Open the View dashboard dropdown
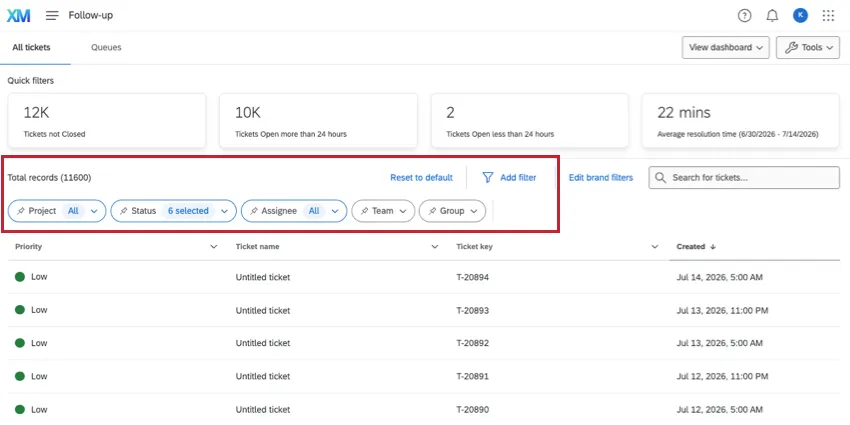The image size is (850, 425). 725,47
